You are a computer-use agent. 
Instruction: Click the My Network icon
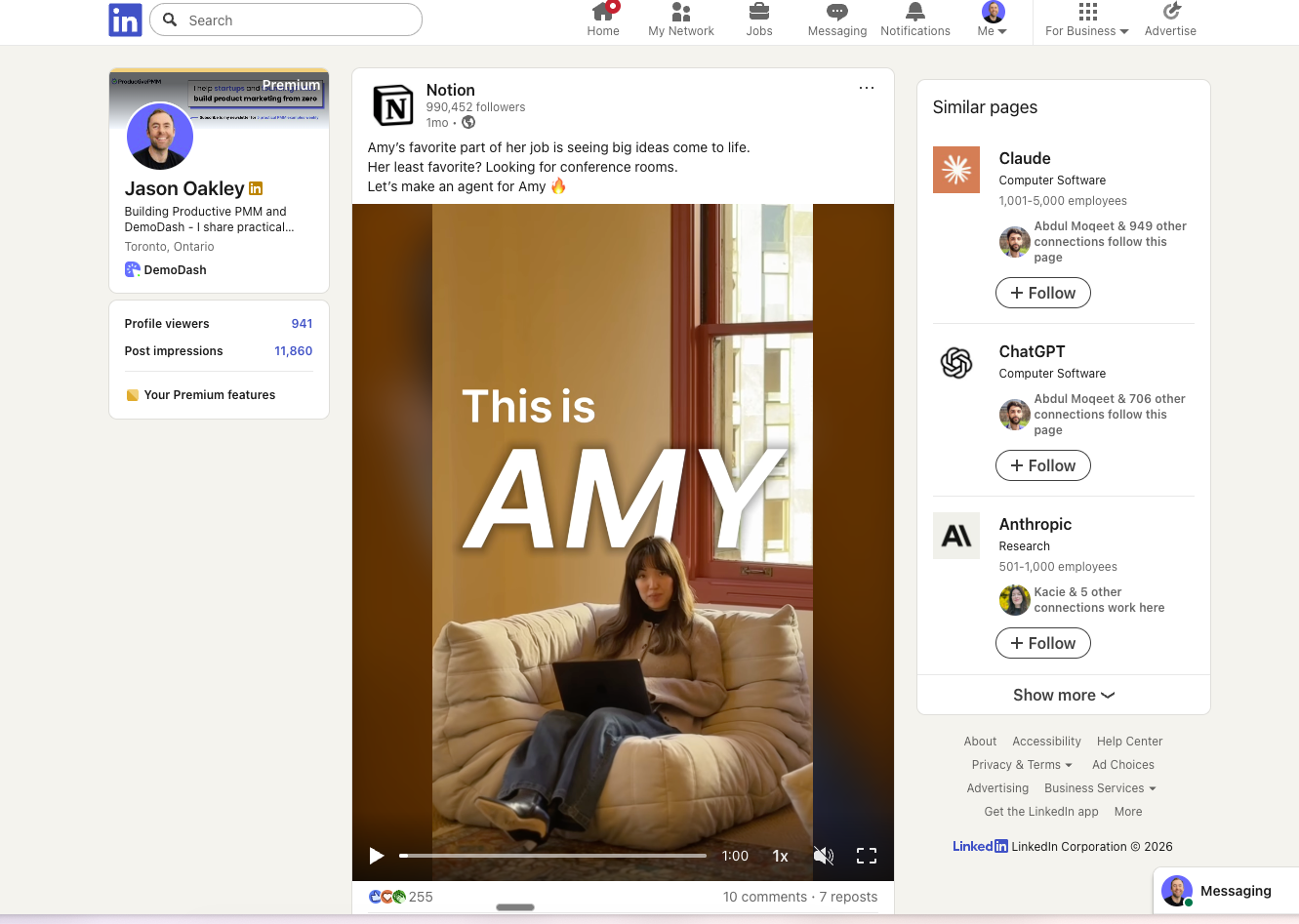(x=680, y=20)
